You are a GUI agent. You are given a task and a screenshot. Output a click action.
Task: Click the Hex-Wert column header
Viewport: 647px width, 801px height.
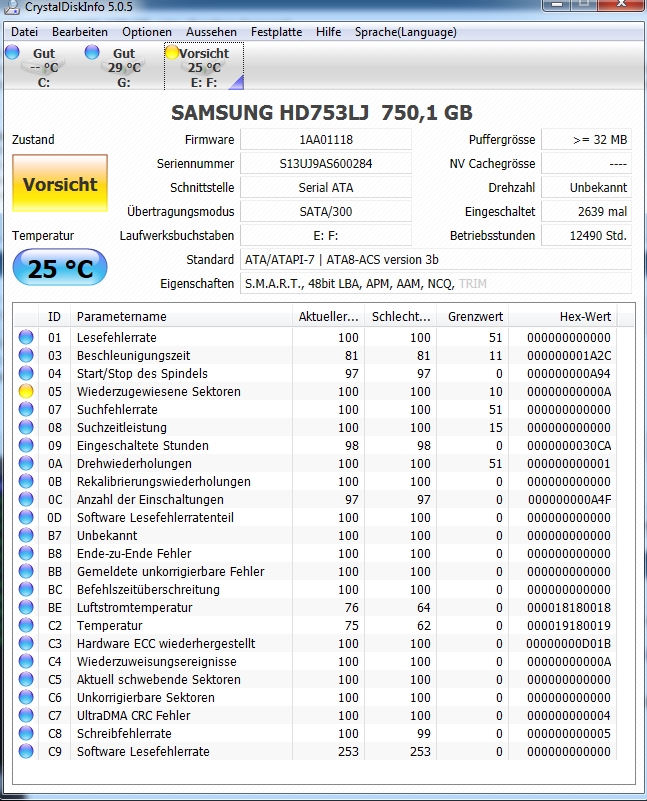pos(563,317)
